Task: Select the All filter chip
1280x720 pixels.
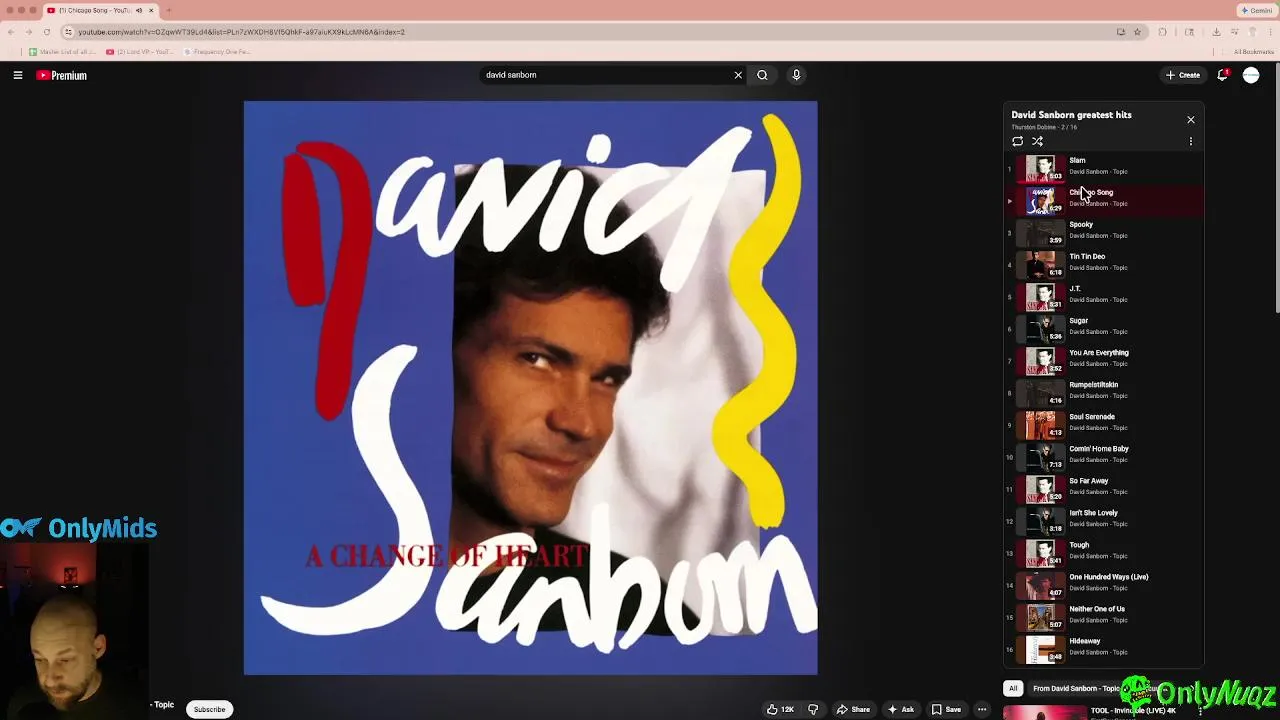Action: pyautogui.click(x=1013, y=688)
